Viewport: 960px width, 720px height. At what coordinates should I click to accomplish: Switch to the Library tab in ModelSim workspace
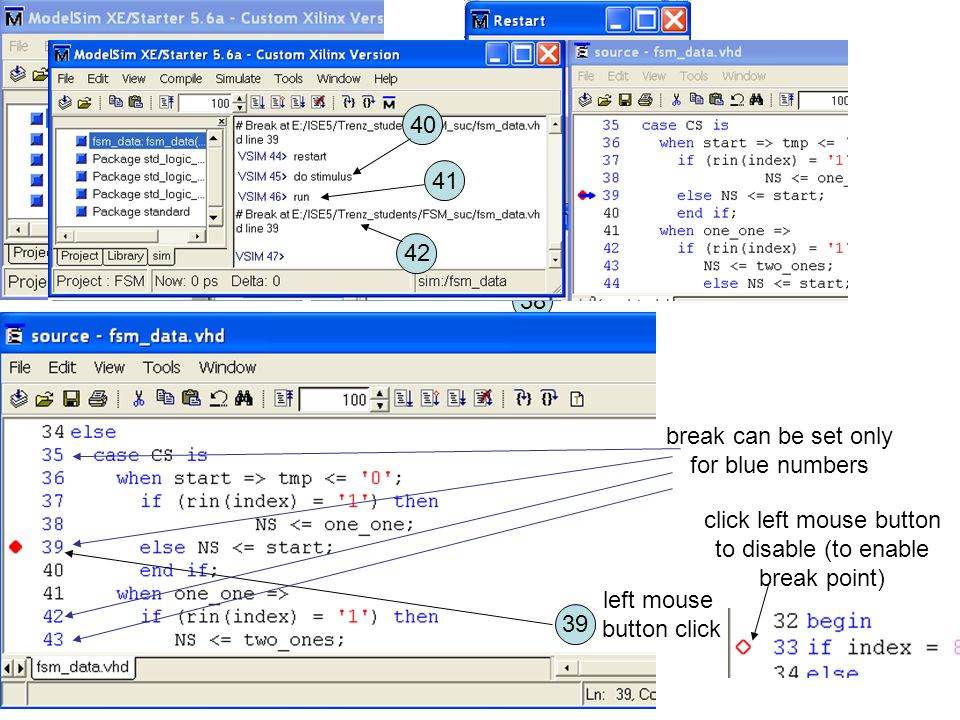tap(125, 256)
